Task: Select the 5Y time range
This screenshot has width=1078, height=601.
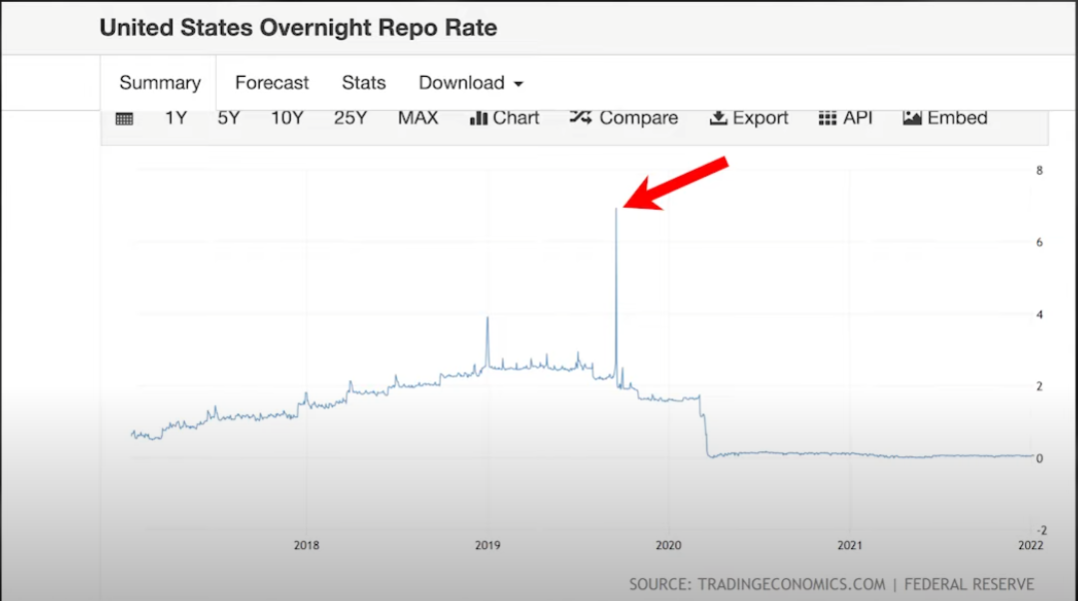Action: pos(228,118)
